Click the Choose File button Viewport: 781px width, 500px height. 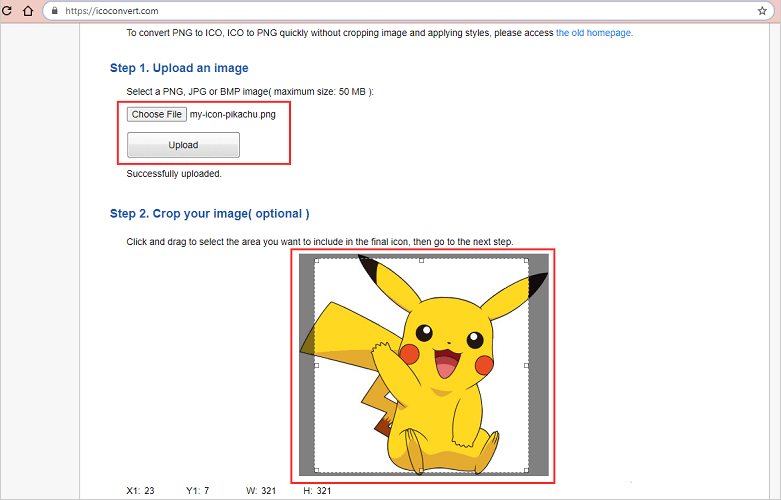click(156, 114)
